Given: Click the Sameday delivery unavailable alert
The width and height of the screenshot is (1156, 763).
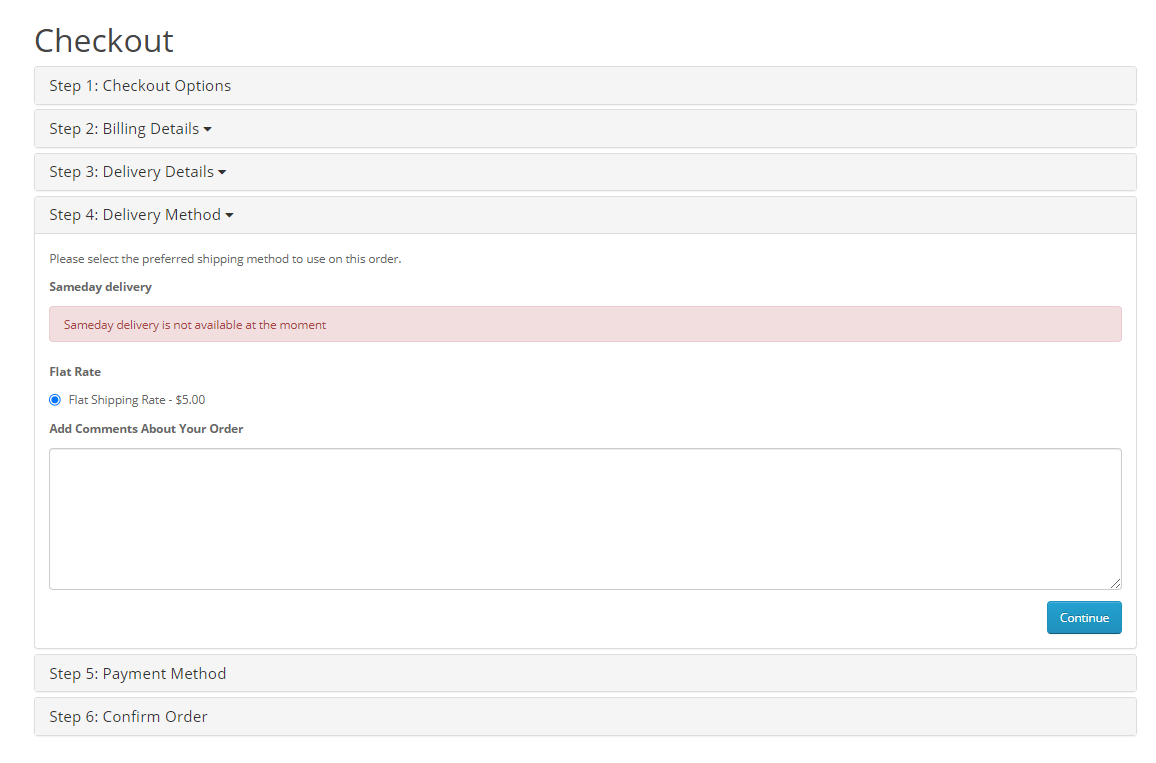Looking at the screenshot, I should (585, 324).
